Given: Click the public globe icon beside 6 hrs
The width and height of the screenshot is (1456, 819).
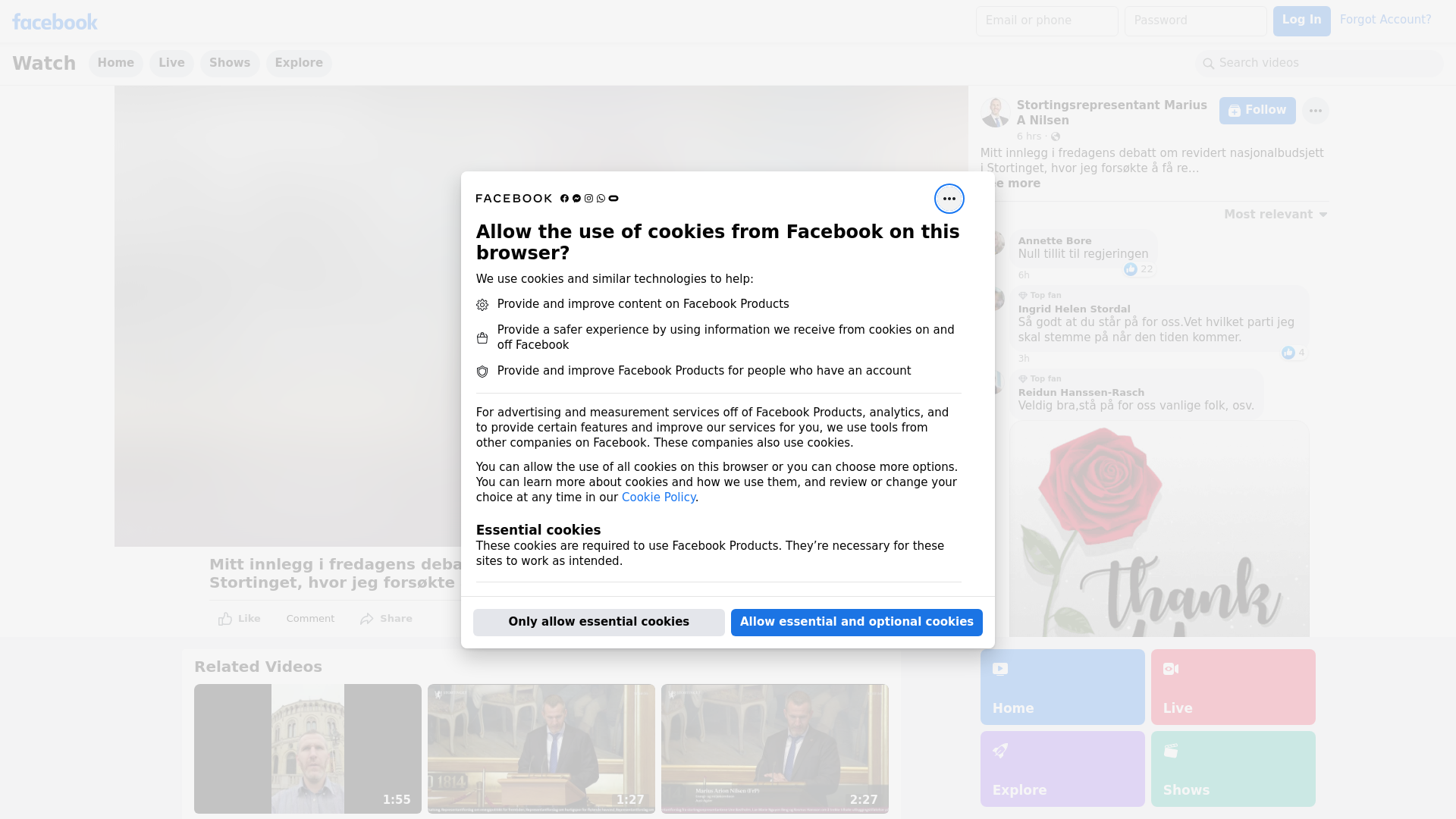Looking at the screenshot, I should [x=1056, y=136].
